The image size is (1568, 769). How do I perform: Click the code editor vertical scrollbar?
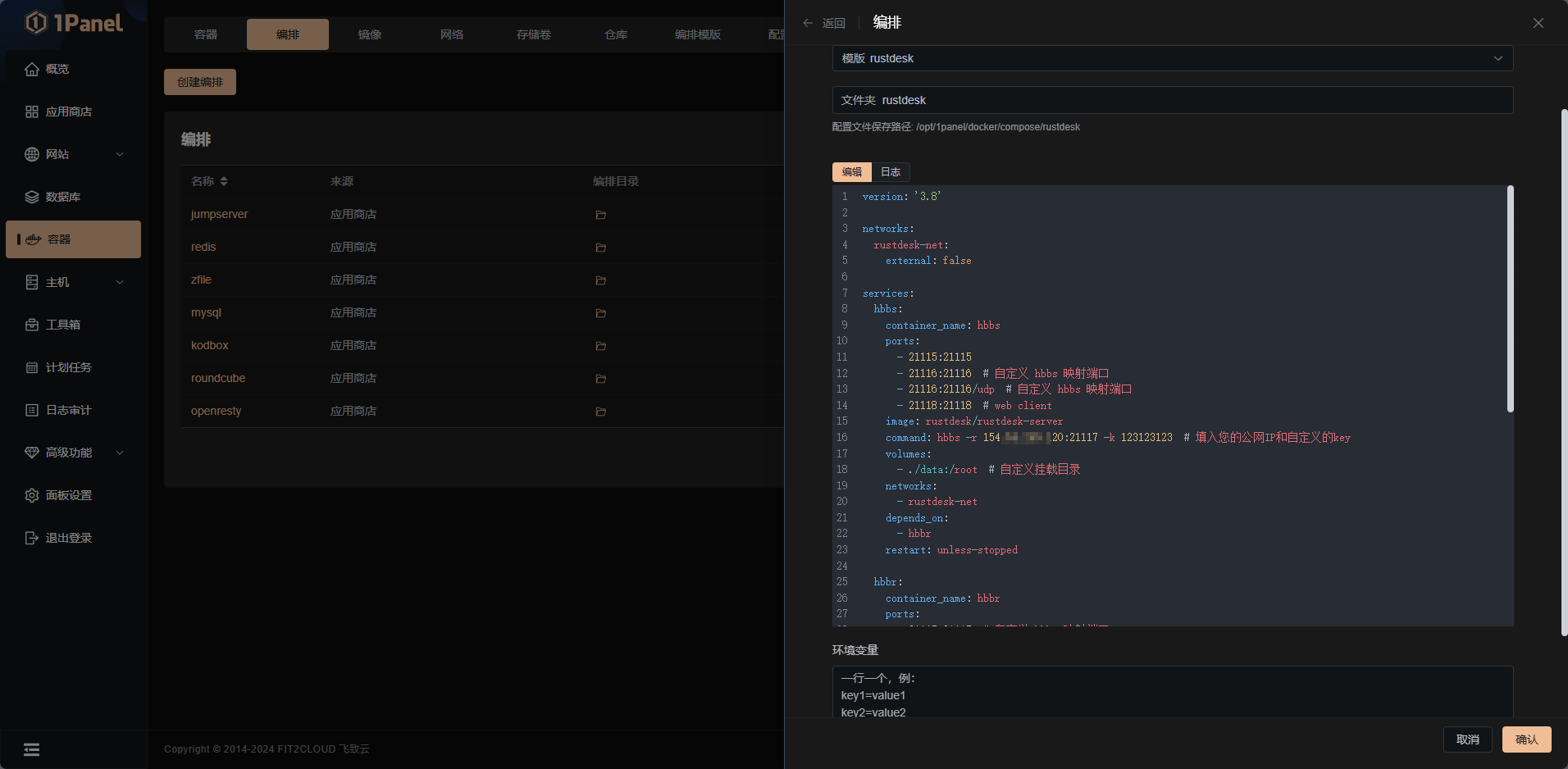pos(1510,299)
